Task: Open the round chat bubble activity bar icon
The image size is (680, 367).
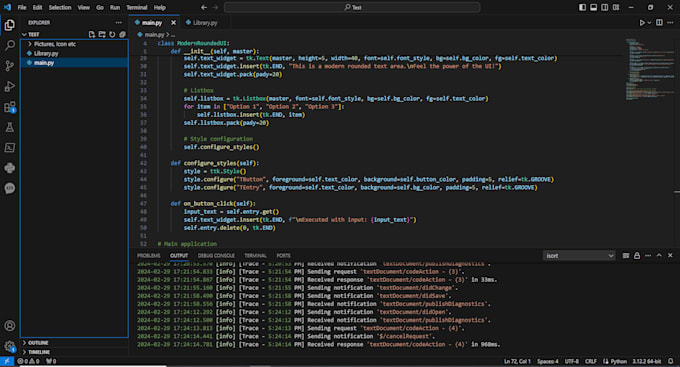Action: pos(10,188)
